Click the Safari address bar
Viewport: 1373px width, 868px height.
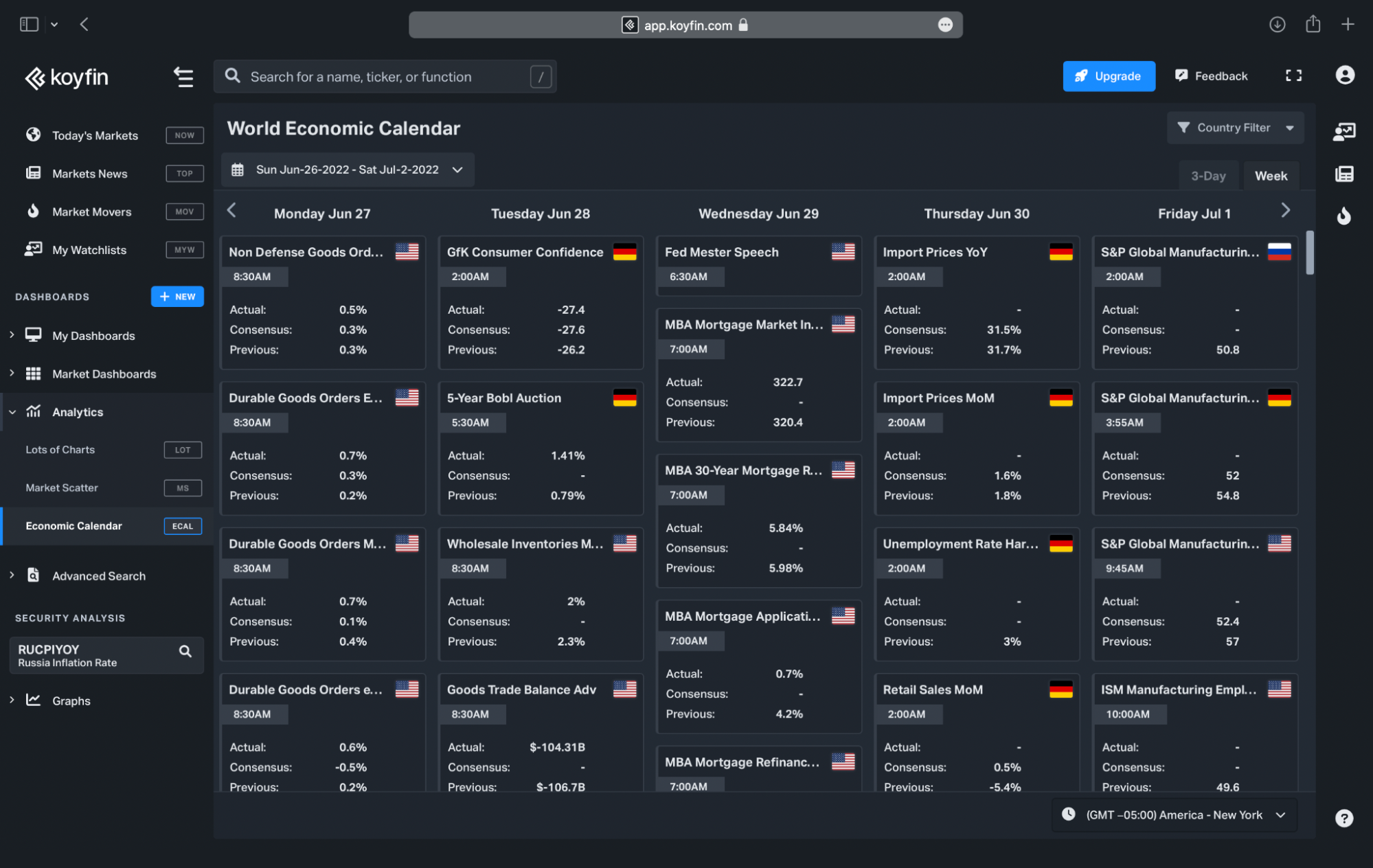685,25
